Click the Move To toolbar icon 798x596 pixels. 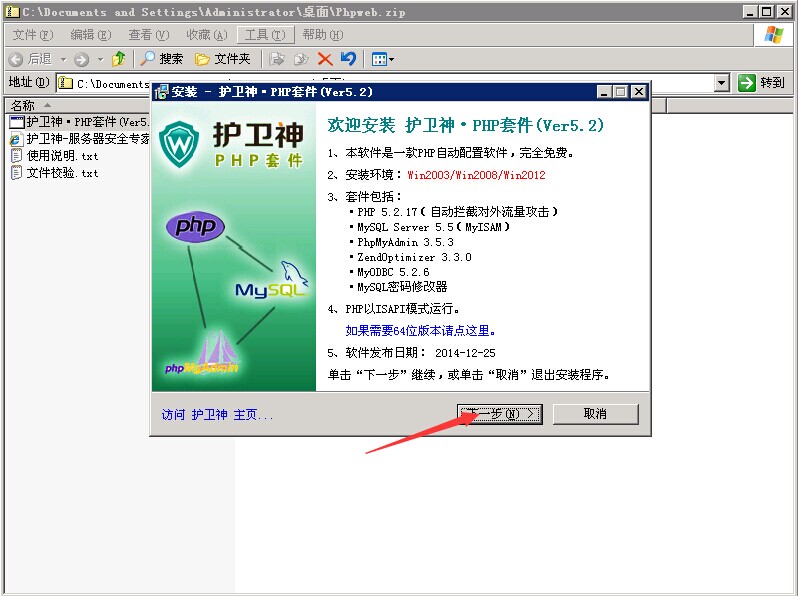pyautogui.click(x=277, y=60)
